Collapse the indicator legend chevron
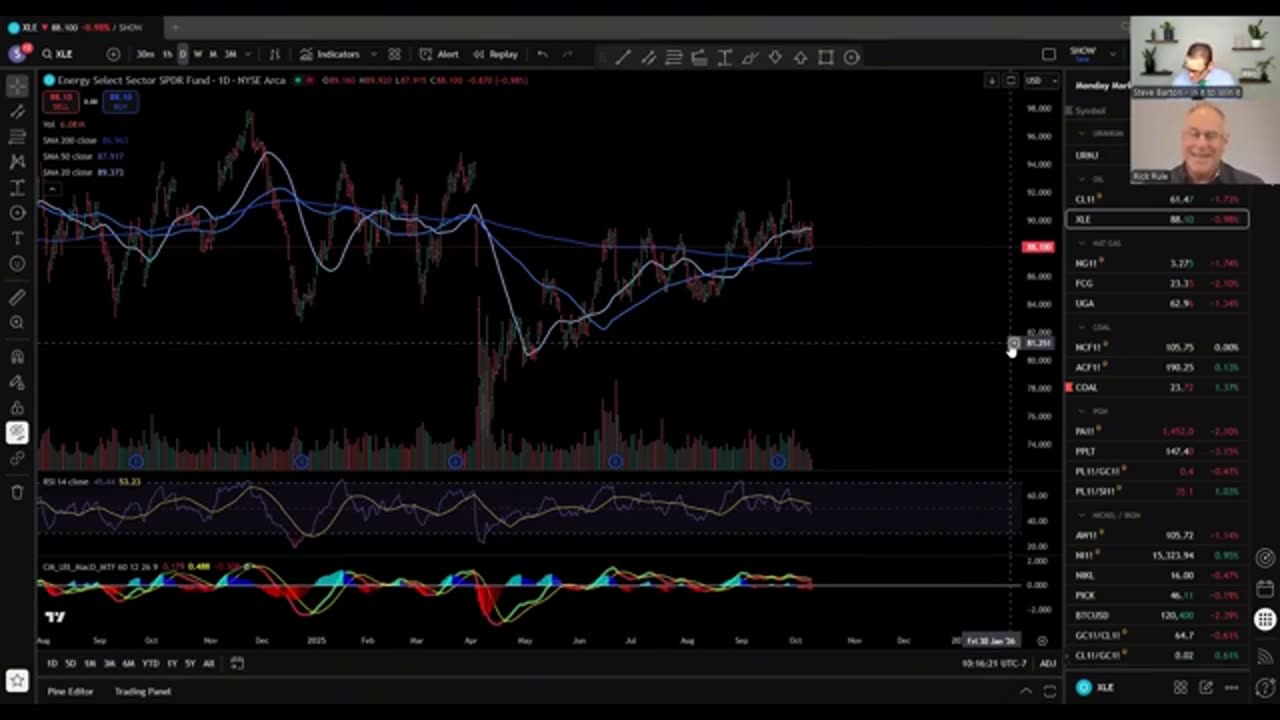 tap(52, 188)
